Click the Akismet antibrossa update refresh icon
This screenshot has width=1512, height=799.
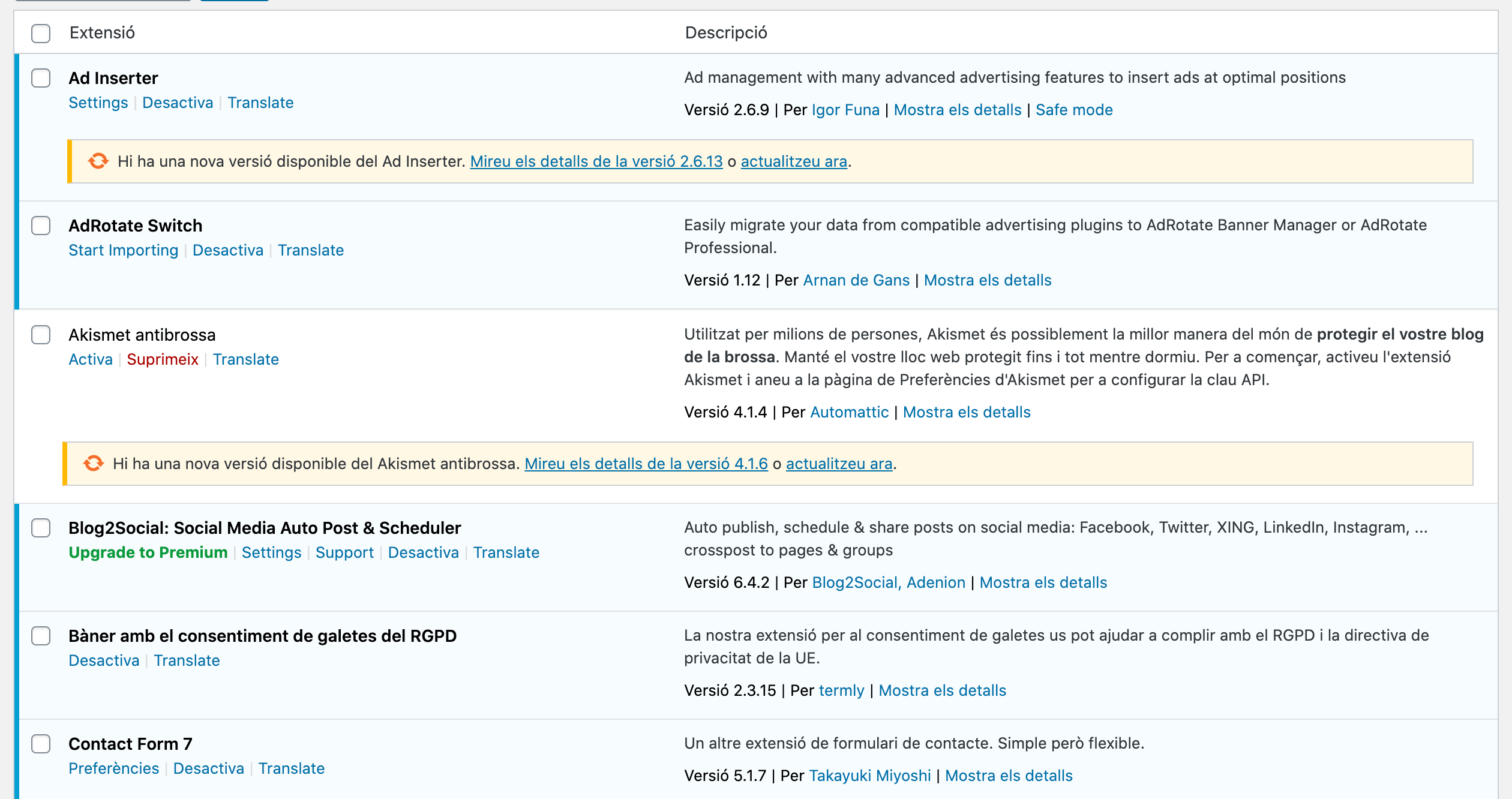[93, 463]
